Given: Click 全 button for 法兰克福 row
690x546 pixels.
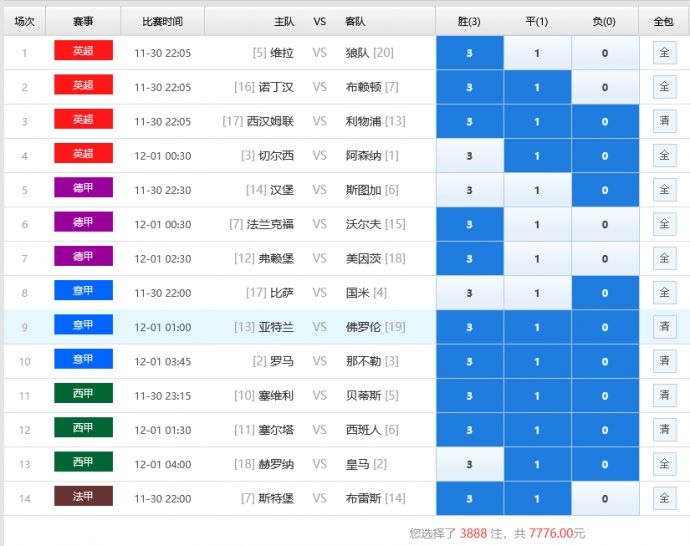Looking at the screenshot, I should pos(664,224).
